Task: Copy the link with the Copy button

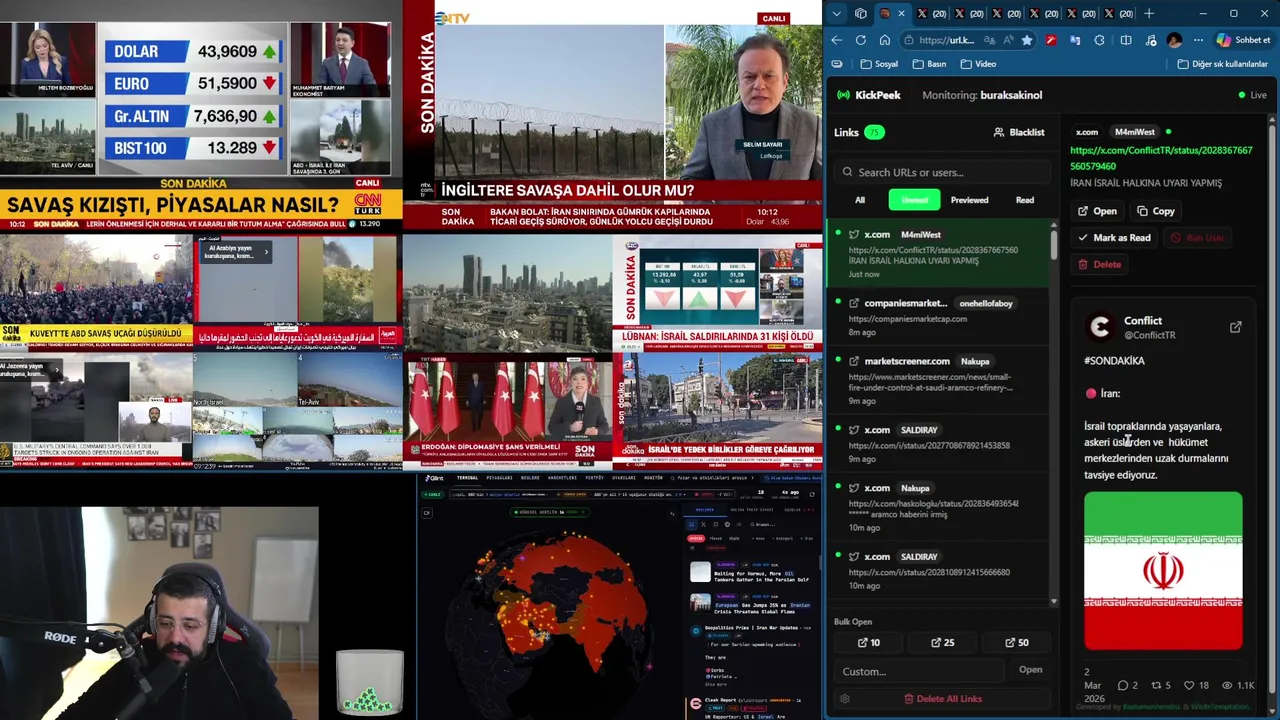Action: pyautogui.click(x=1156, y=211)
